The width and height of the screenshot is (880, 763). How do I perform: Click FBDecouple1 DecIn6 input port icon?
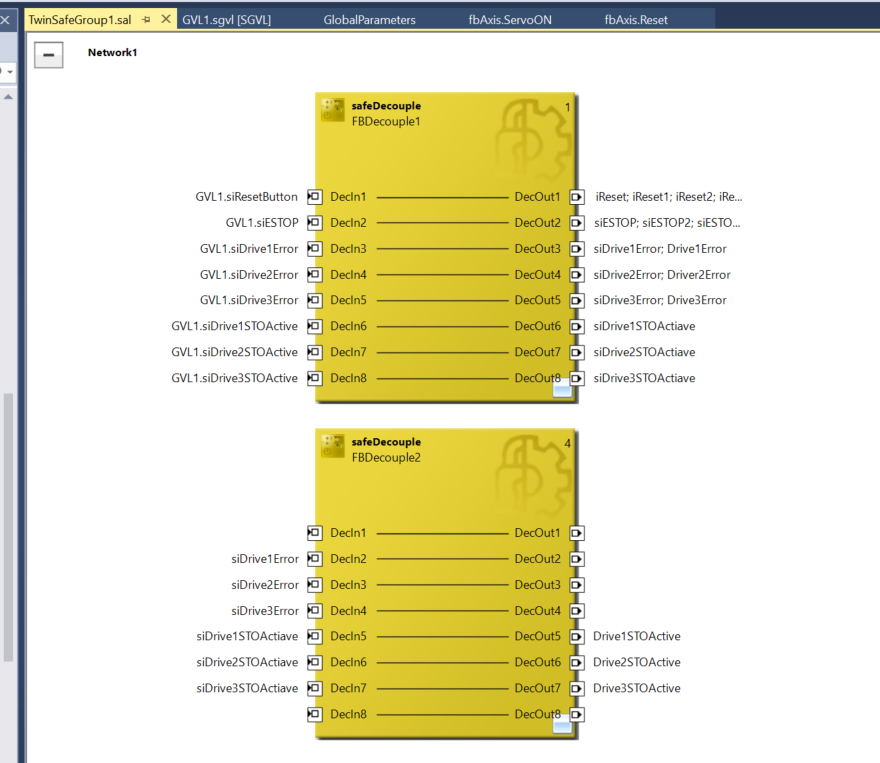pyautogui.click(x=315, y=326)
